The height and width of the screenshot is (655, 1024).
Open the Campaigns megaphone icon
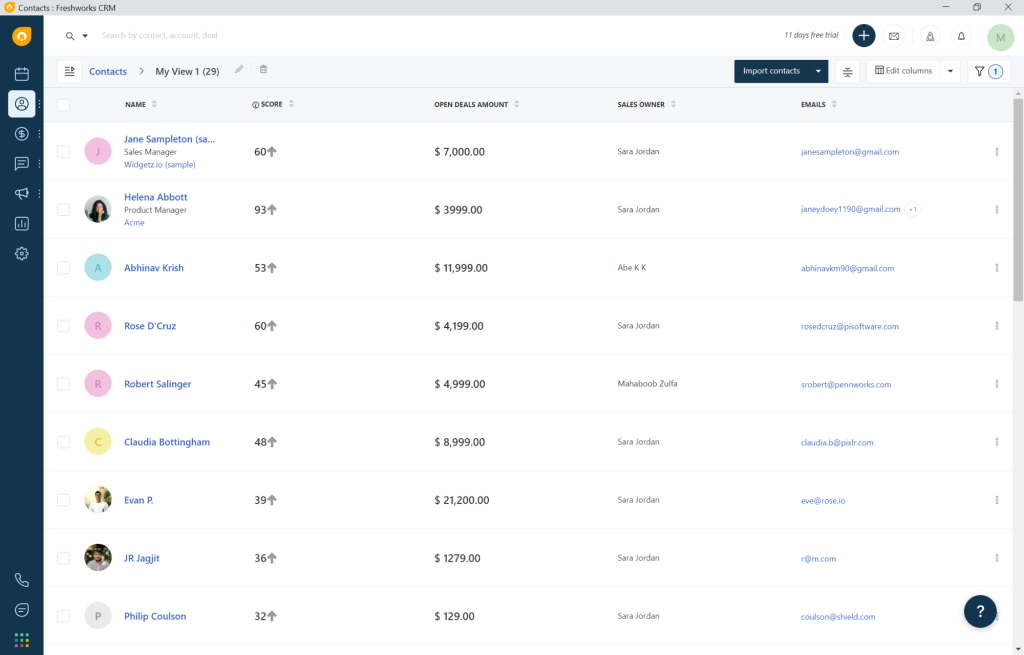pyautogui.click(x=21, y=193)
